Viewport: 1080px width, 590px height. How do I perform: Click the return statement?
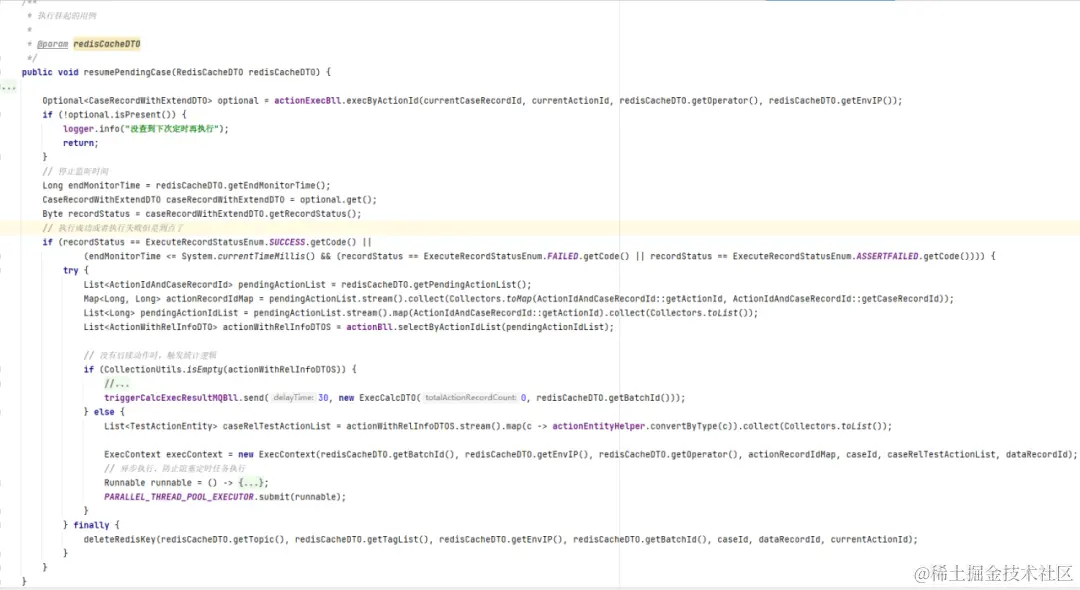[x=81, y=143]
